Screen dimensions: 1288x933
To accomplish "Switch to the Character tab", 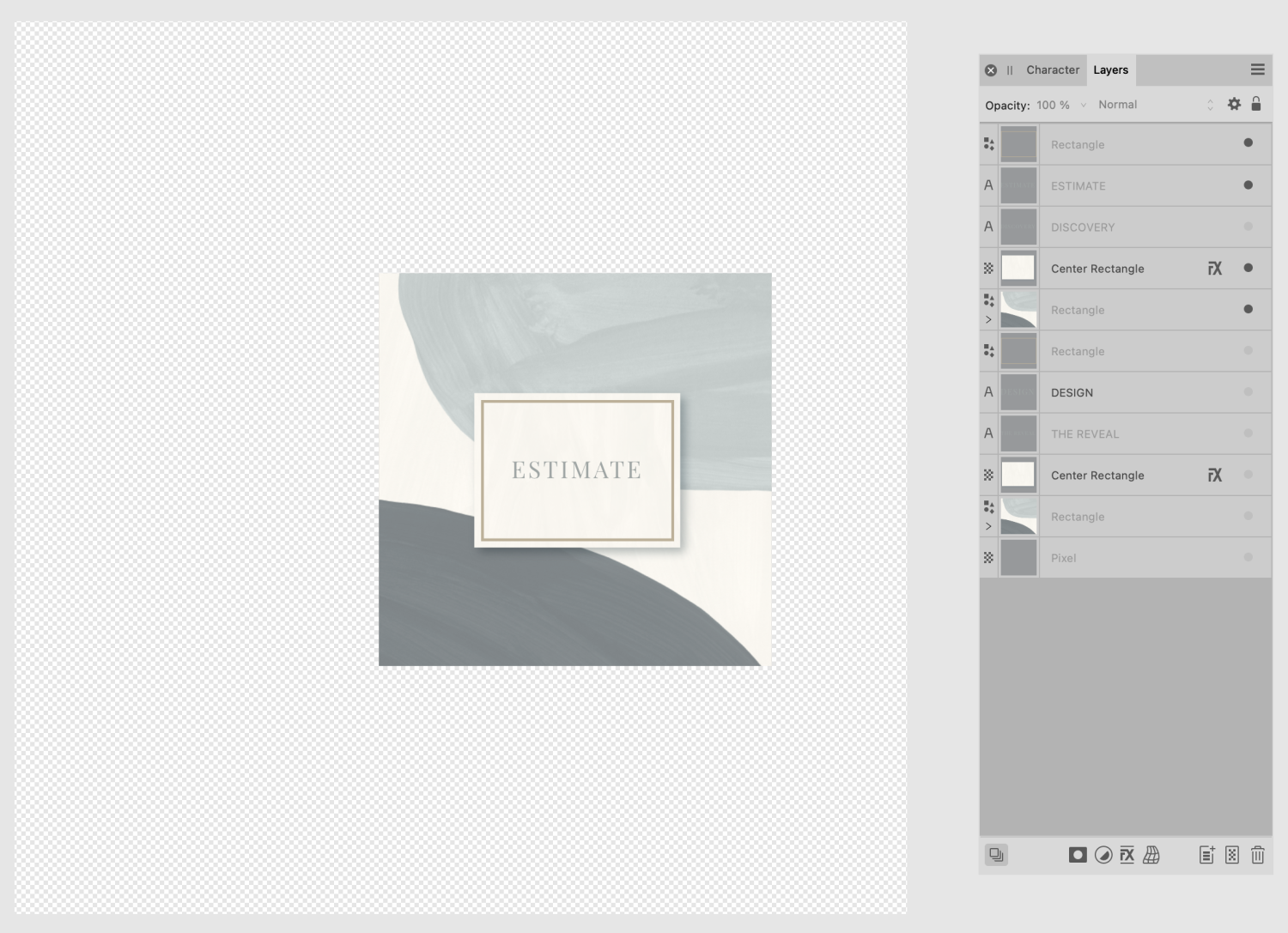I will [1053, 70].
